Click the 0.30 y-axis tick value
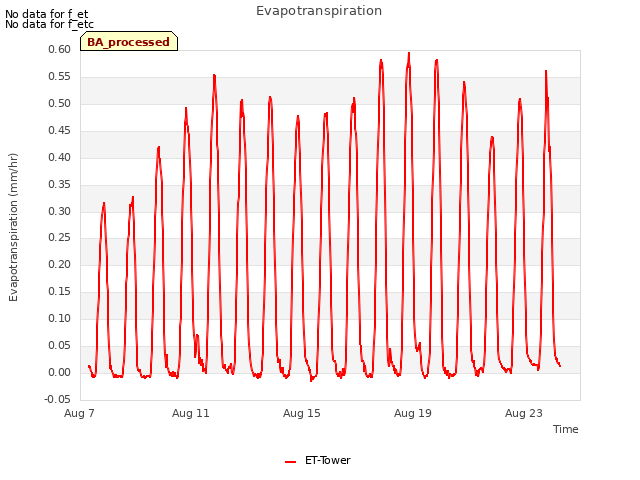The height and width of the screenshot is (480, 640). coord(60,211)
